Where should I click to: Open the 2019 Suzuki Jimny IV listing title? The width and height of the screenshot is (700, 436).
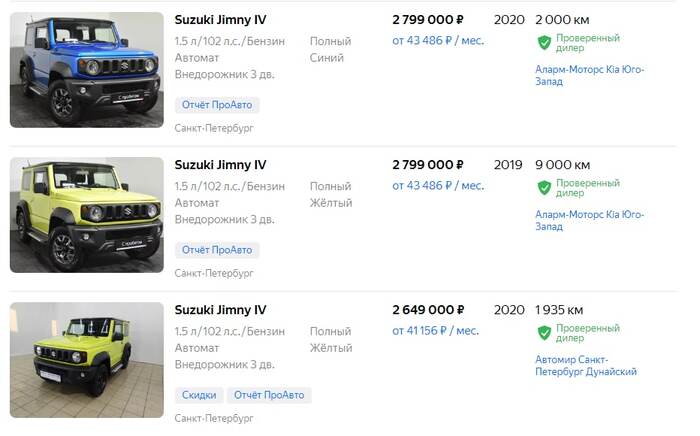[220, 164]
